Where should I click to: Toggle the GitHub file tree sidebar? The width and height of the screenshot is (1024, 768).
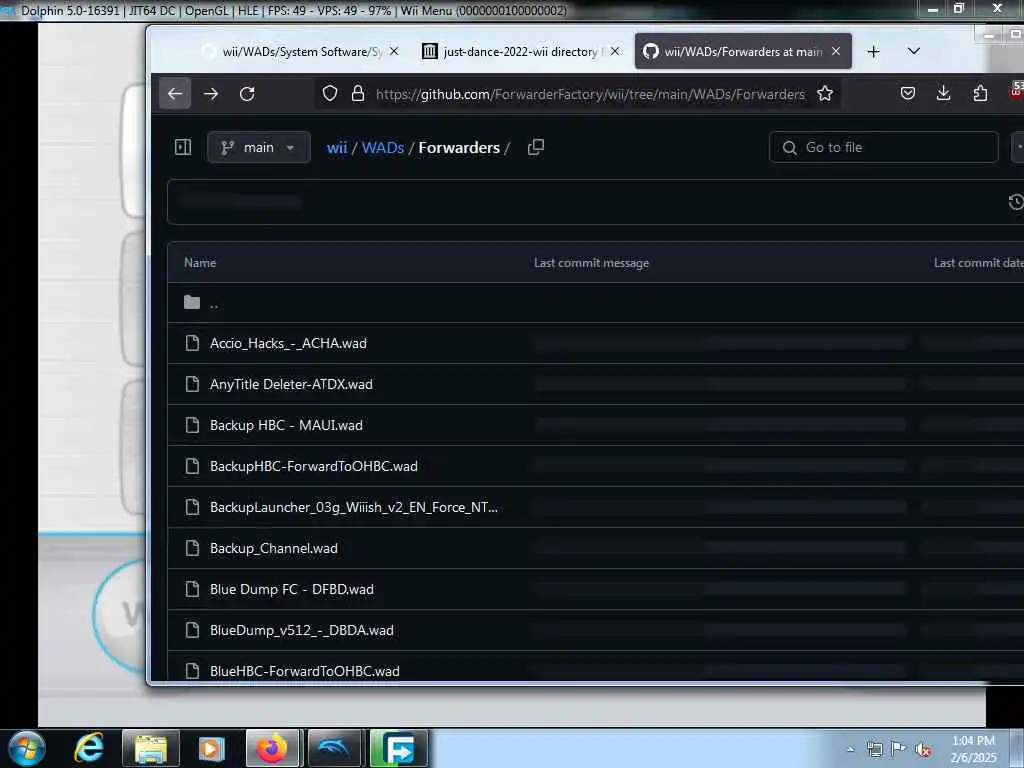tap(183, 147)
